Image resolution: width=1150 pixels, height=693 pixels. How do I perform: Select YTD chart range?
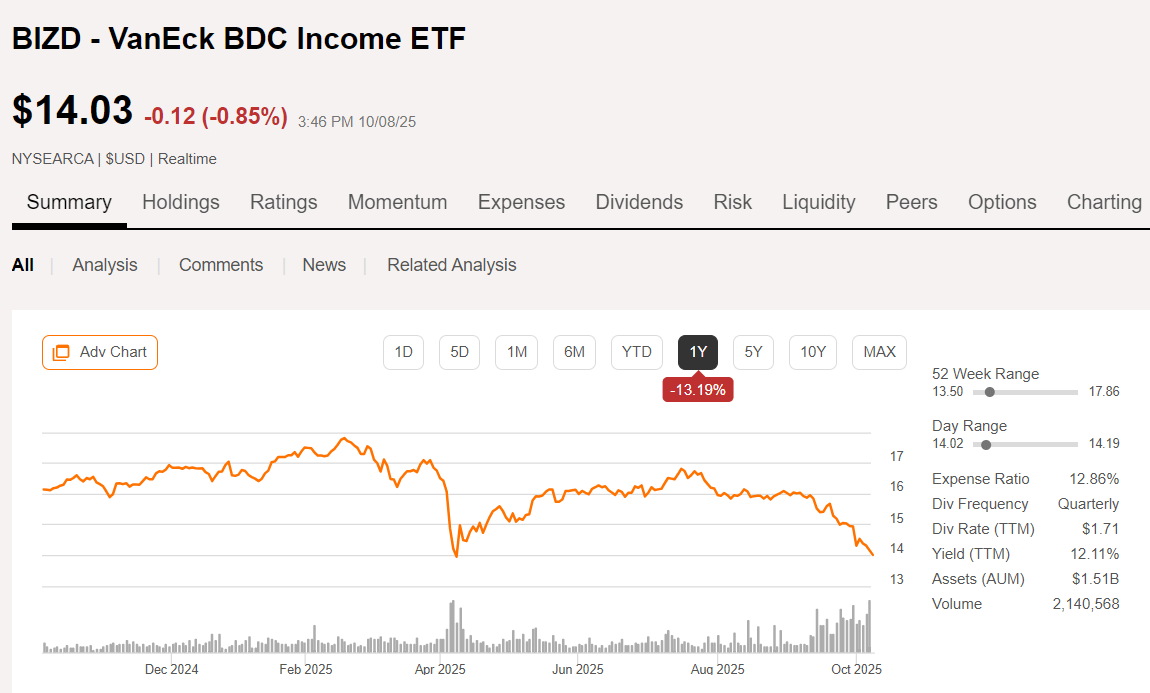(636, 352)
